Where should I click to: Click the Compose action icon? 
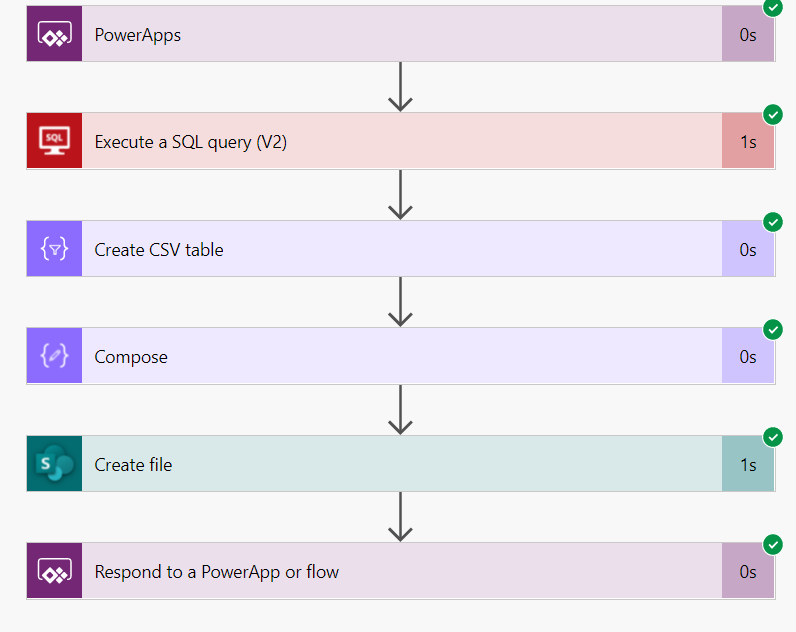(54, 357)
